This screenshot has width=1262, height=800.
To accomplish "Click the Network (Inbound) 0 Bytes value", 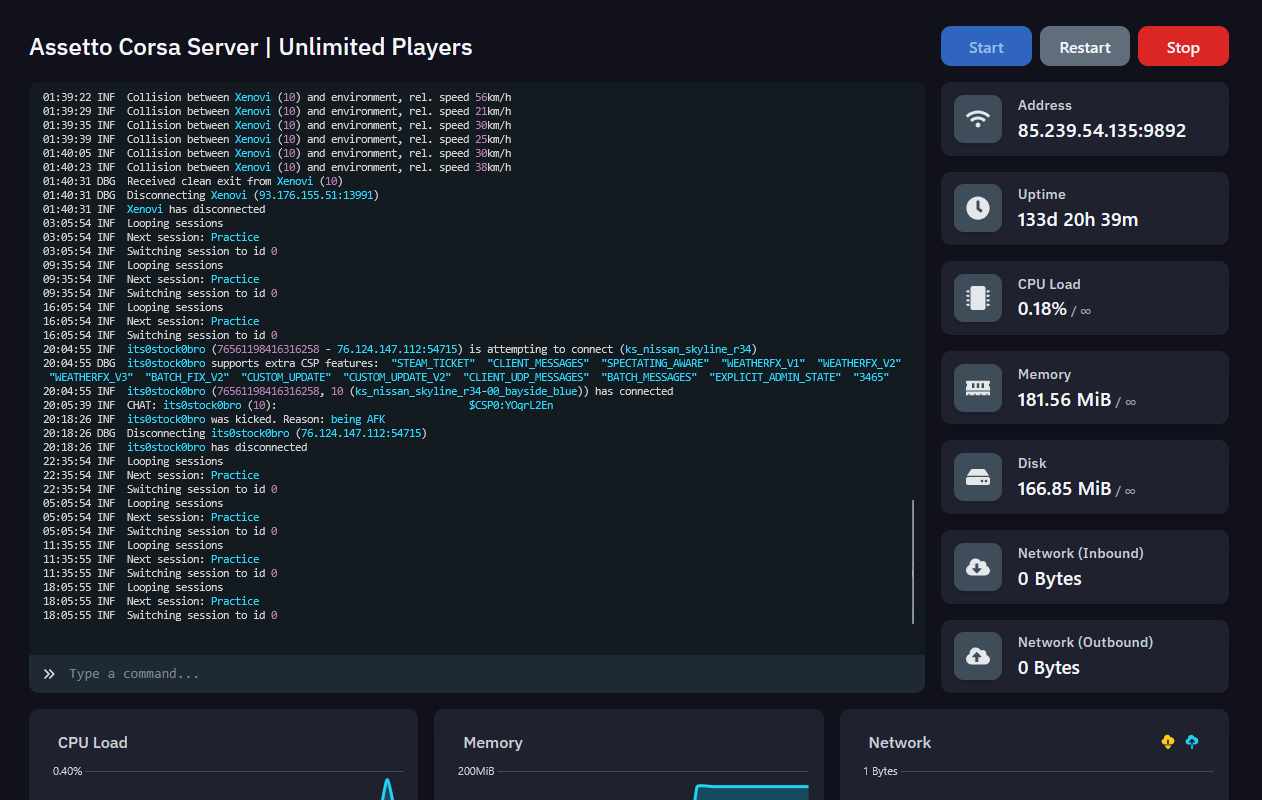I will coord(1050,578).
